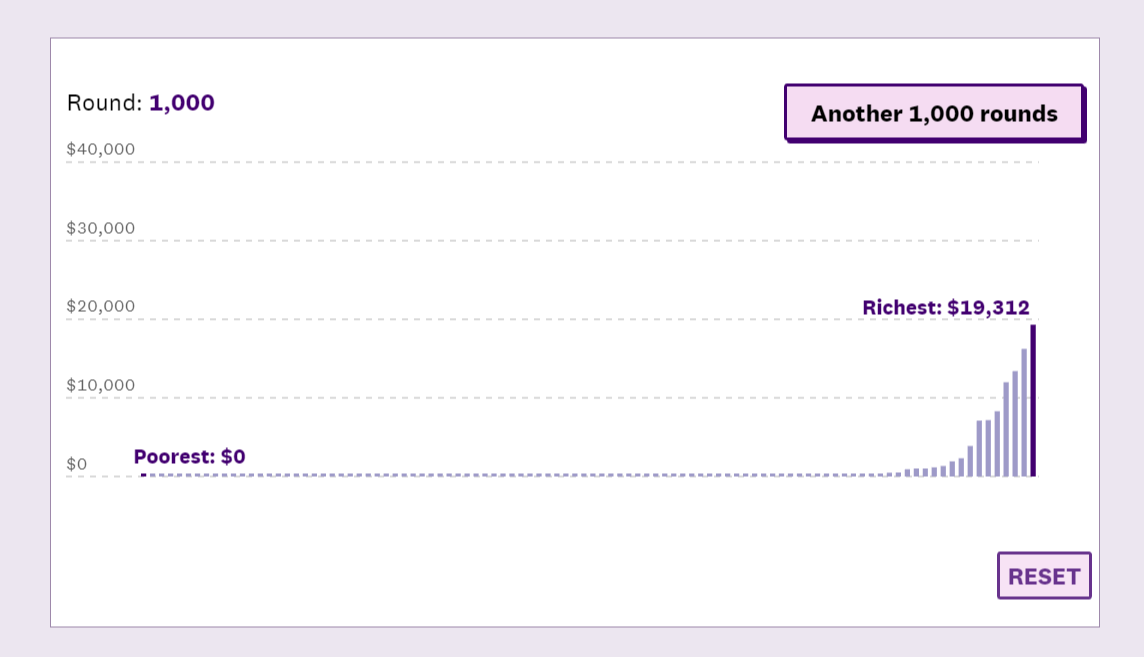Click the 'Another 1,000 rounds' button
This screenshot has width=1144, height=657.
(934, 113)
